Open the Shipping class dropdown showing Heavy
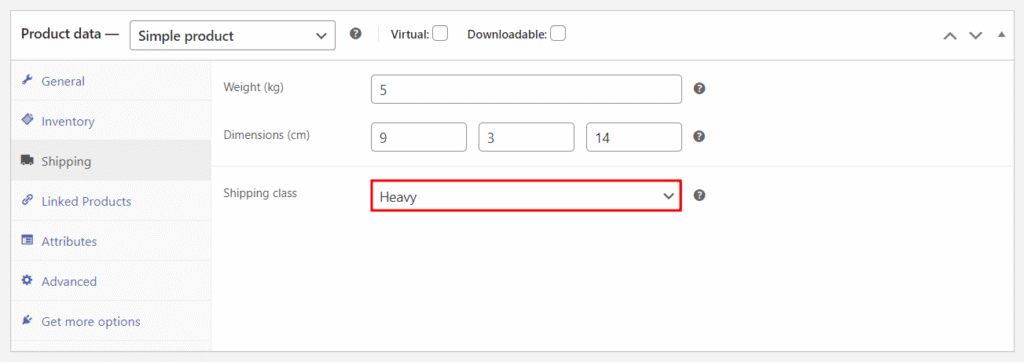Viewport: 1024px width, 362px height. (x=526, y=196)
